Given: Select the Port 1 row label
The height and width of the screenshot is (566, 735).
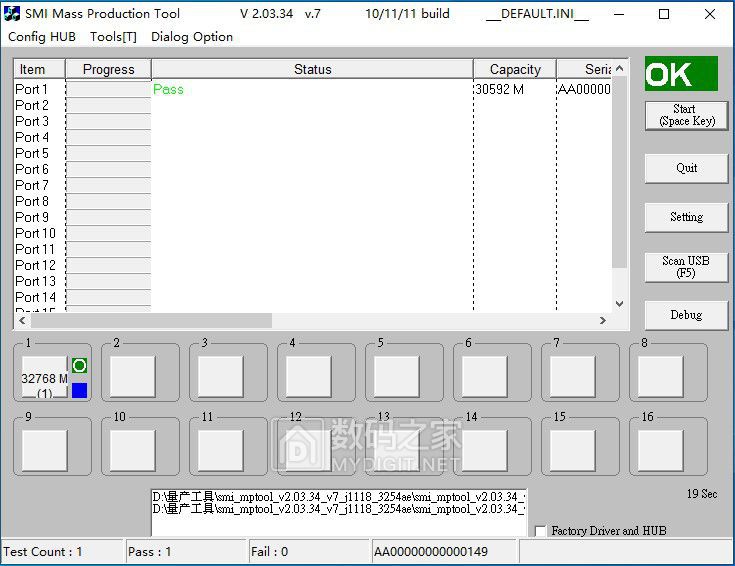Looking at the screenshot, I should (31, 89).
